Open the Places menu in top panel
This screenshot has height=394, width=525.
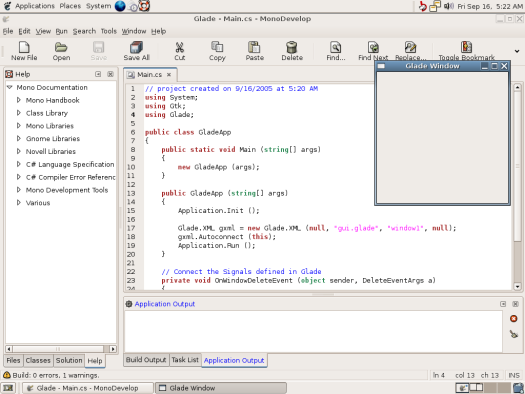pyautogui.click(x=70, y=6)
